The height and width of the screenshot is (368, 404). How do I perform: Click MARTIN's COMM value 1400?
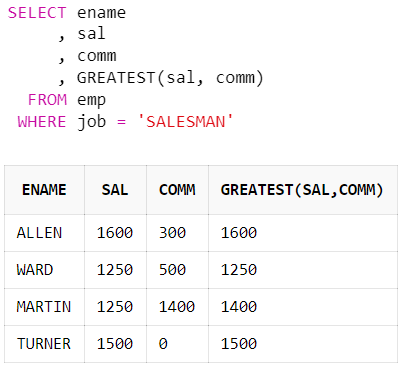tap(177, 307)
